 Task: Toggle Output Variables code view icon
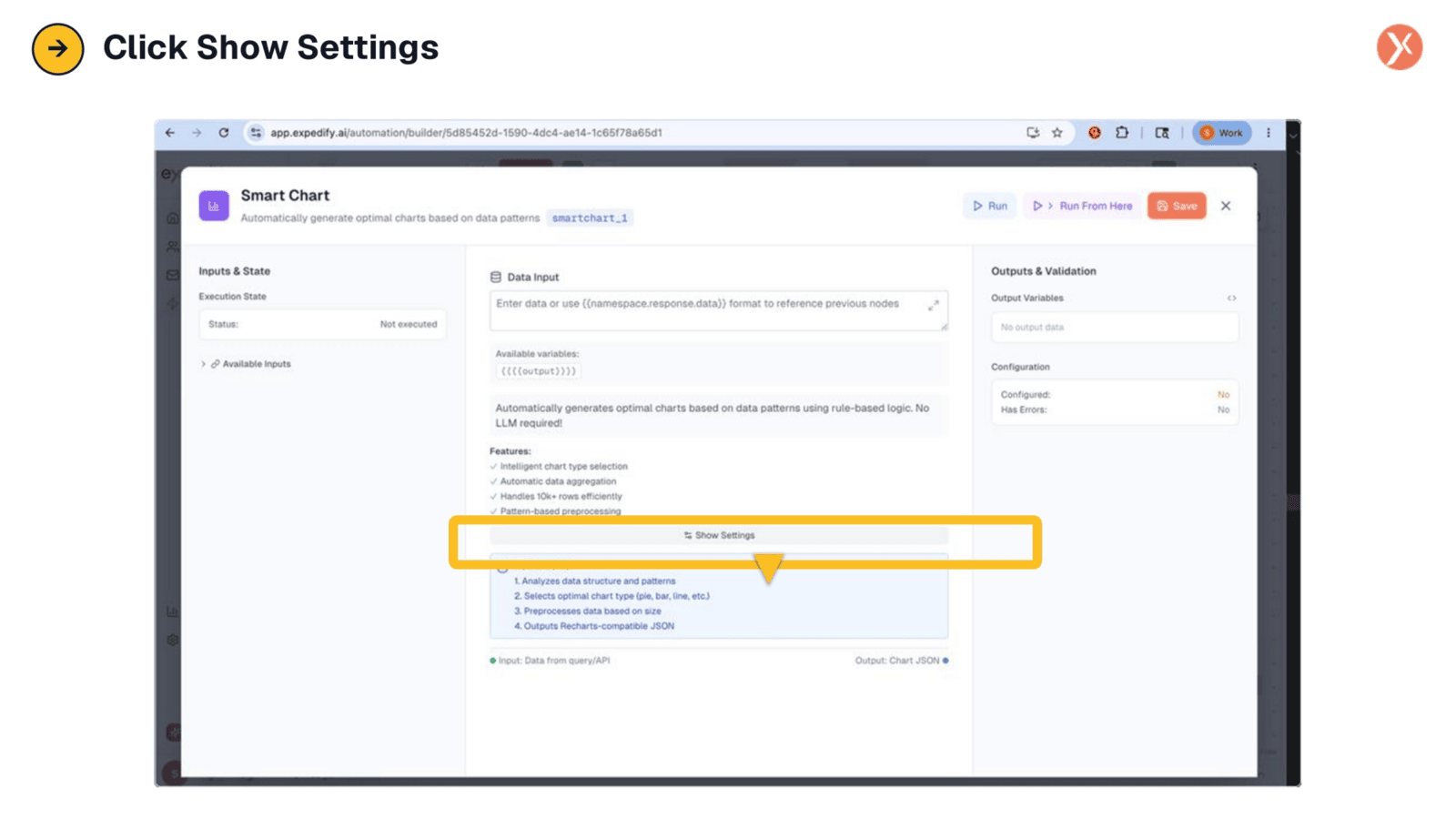[x=1231, y=298]
